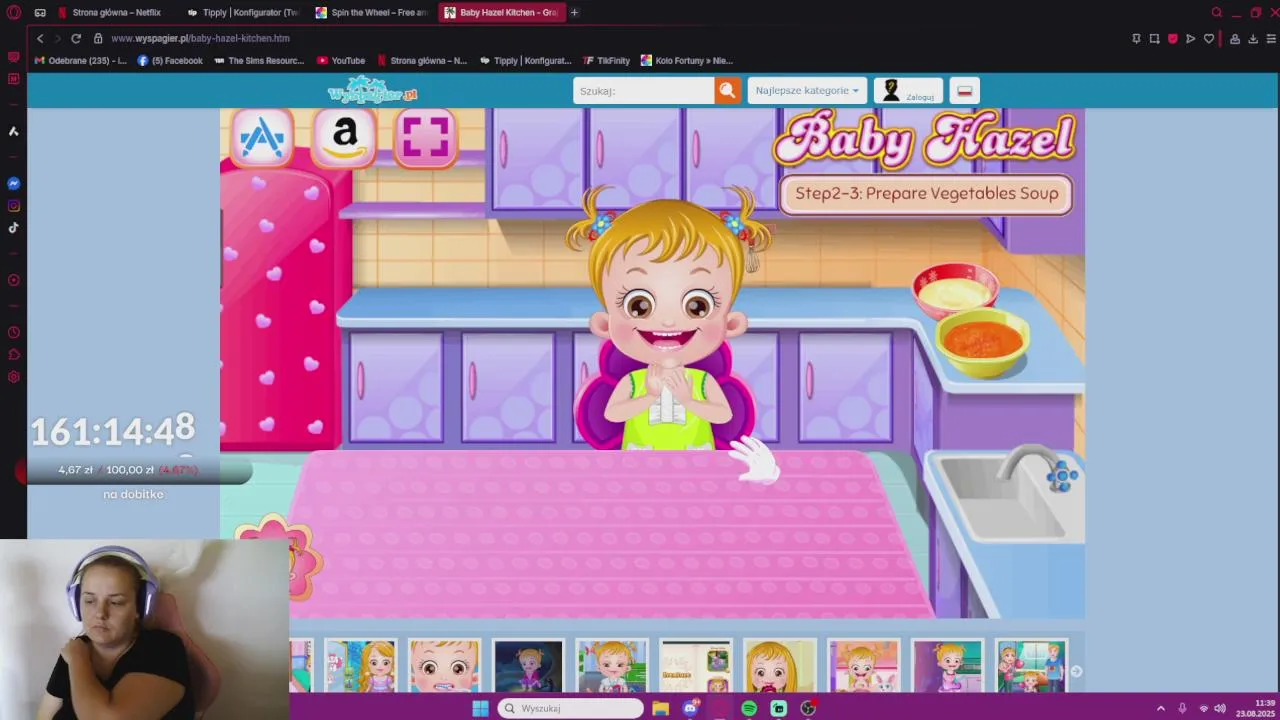Screen dimensions: 1280x720
Task: Open the Spotify taskbar icon
Action: 749,708
